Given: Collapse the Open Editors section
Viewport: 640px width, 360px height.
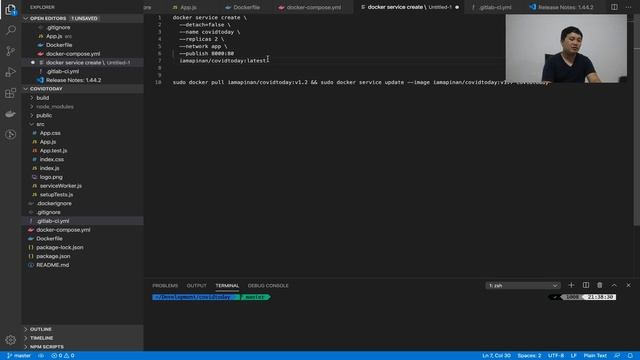Looking at the screenshot, I should tap(82, 18).
